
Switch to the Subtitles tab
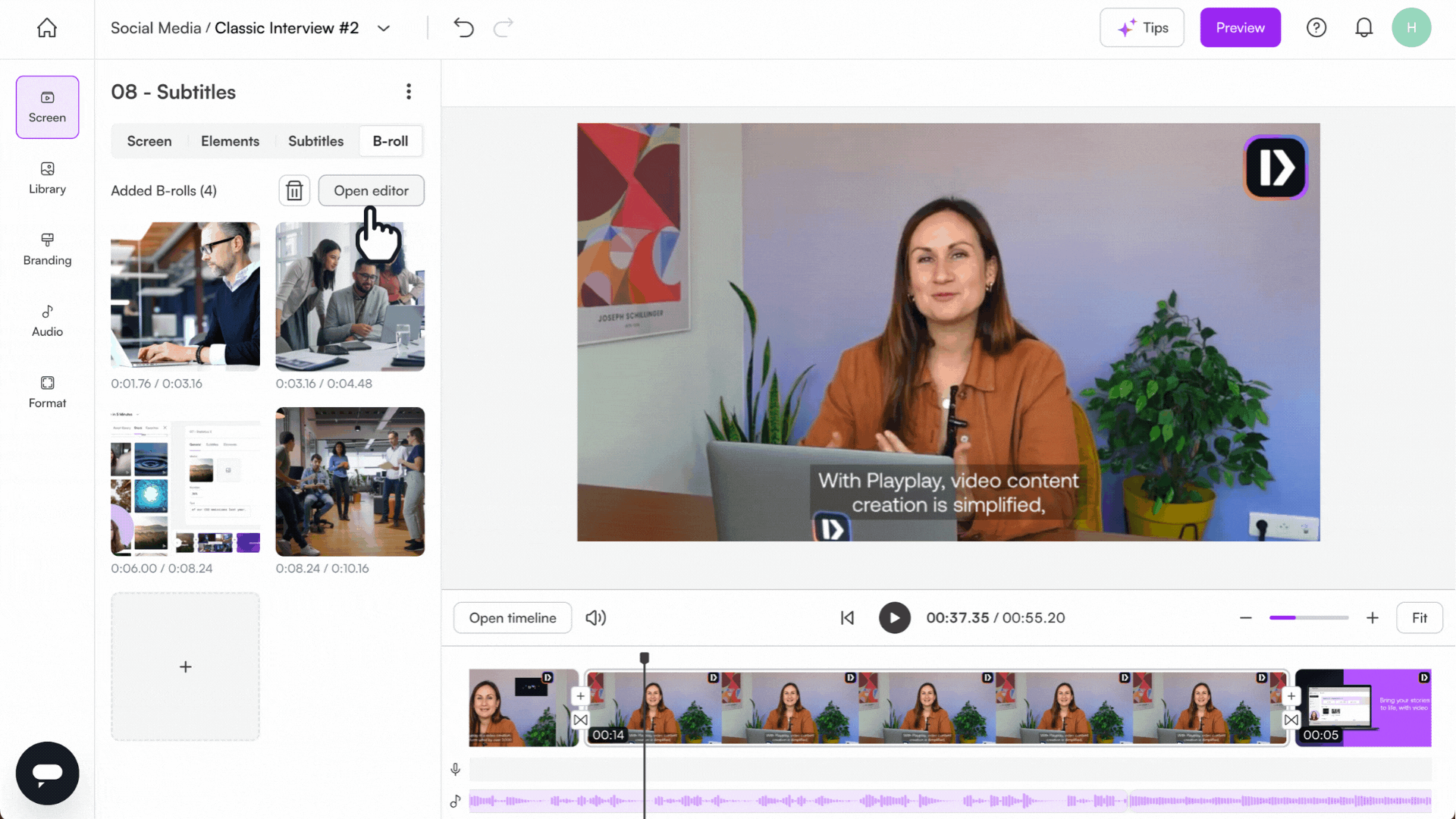tap(315, 141)
